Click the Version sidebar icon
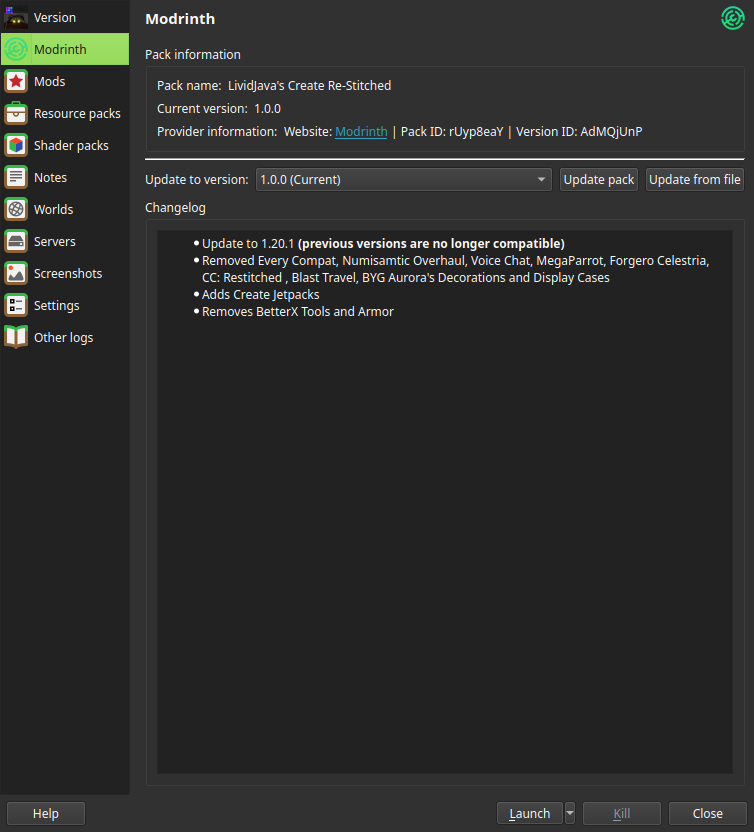The image size is (754, 832). click(16, 17)
